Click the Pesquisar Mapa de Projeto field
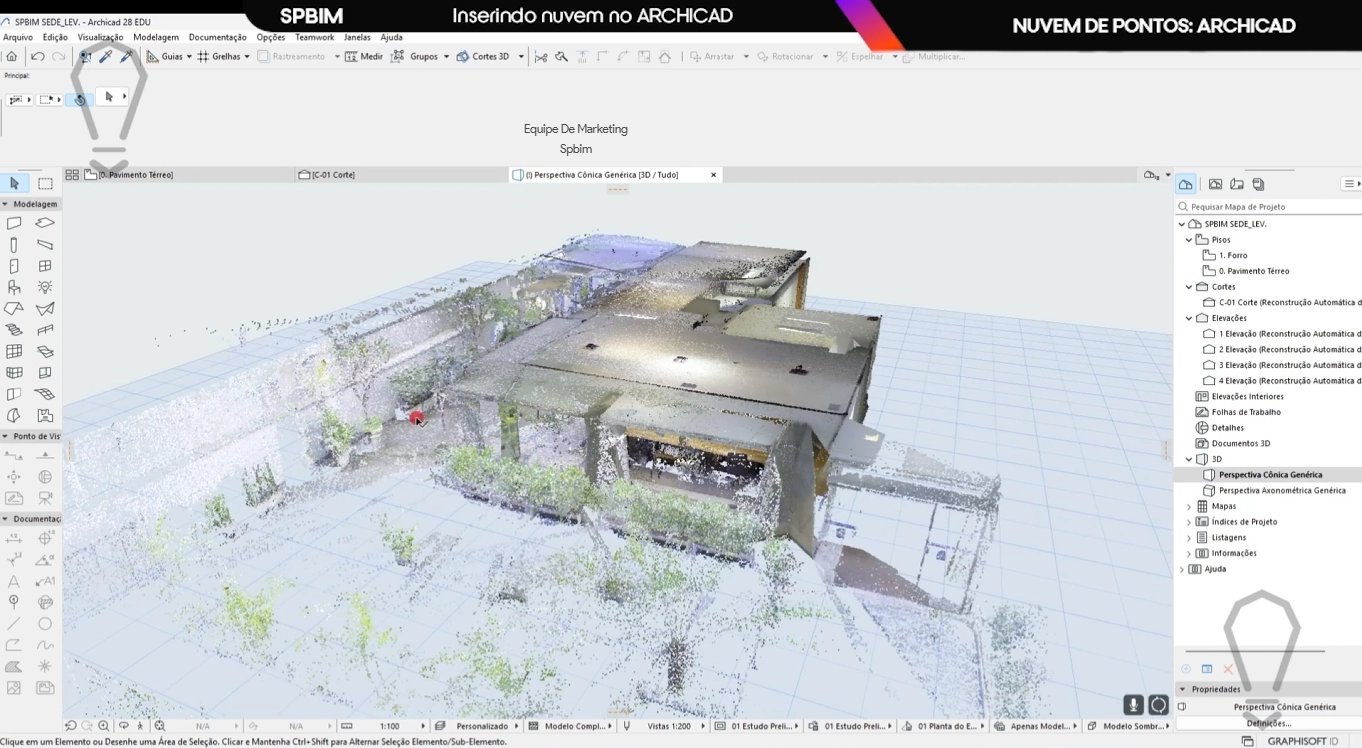1362x748 pixels. coord(1270,207)
